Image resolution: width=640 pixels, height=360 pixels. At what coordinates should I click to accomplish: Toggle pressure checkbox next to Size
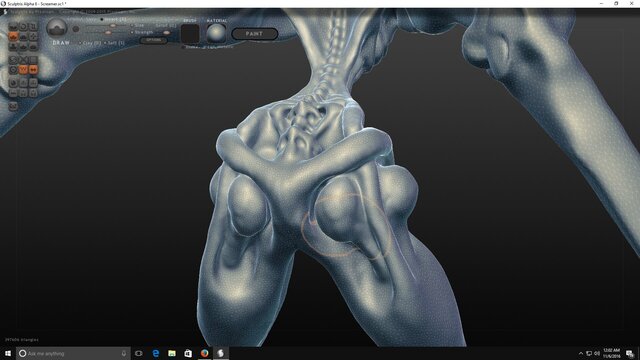tap(132, 26)
